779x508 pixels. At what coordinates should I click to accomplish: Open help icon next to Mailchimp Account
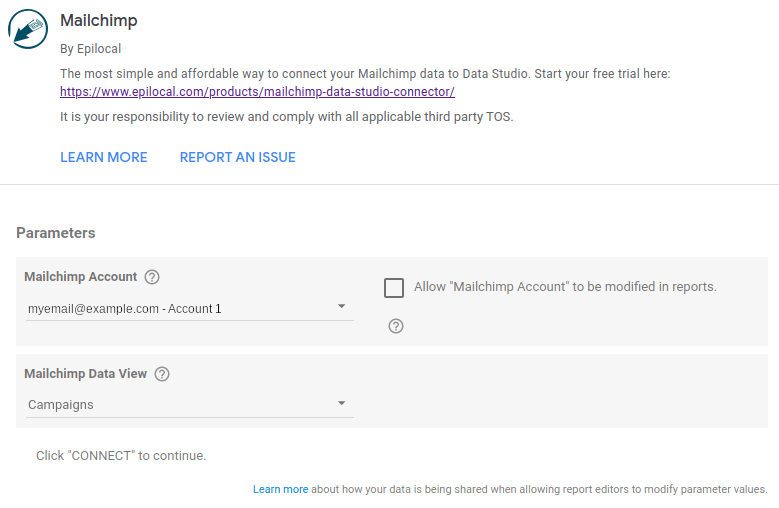pos(152,277)
